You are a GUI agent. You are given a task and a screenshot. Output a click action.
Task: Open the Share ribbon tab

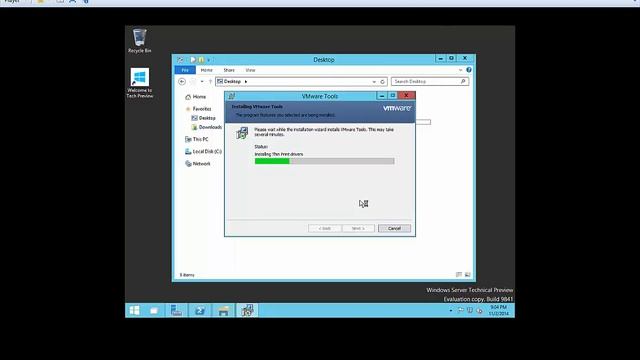pyautogui.click(x=229, y=70)
